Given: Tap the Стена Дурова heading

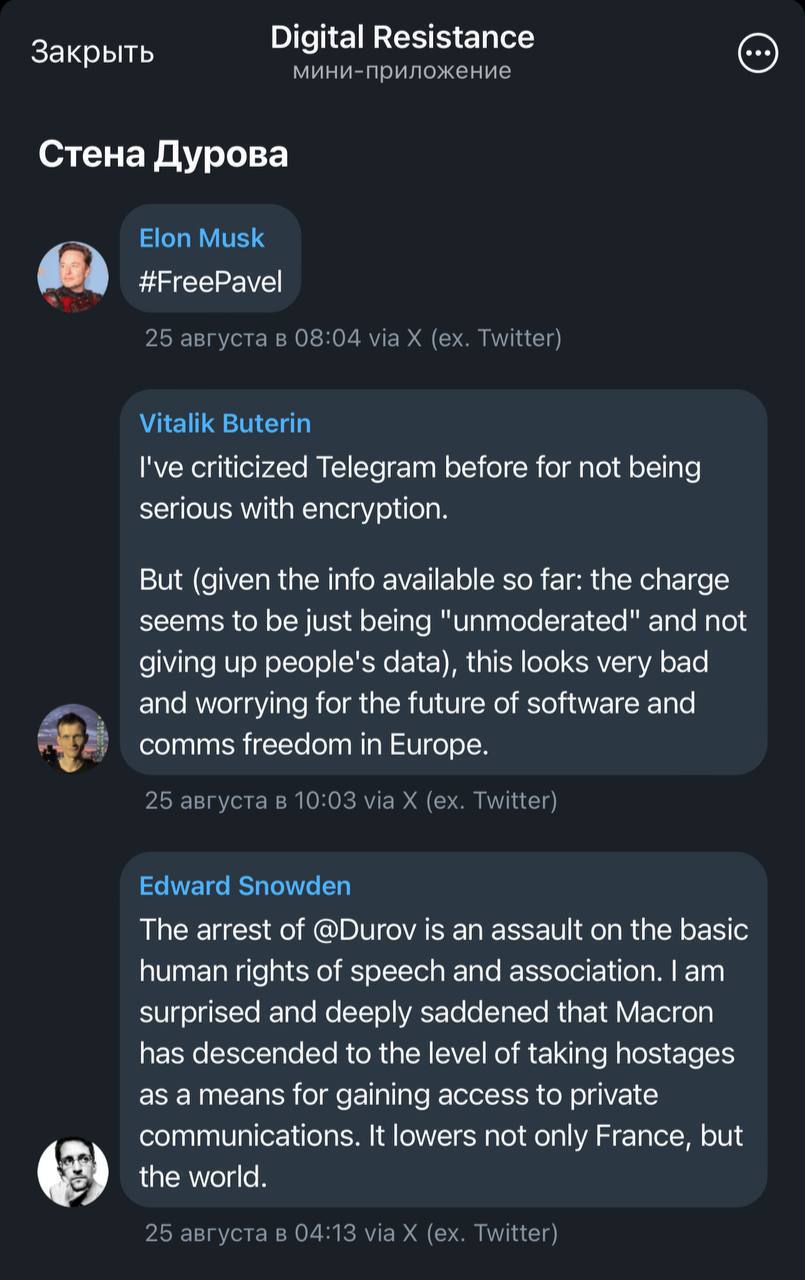Looking at the screenshot, I should click(x=163, y=155).
